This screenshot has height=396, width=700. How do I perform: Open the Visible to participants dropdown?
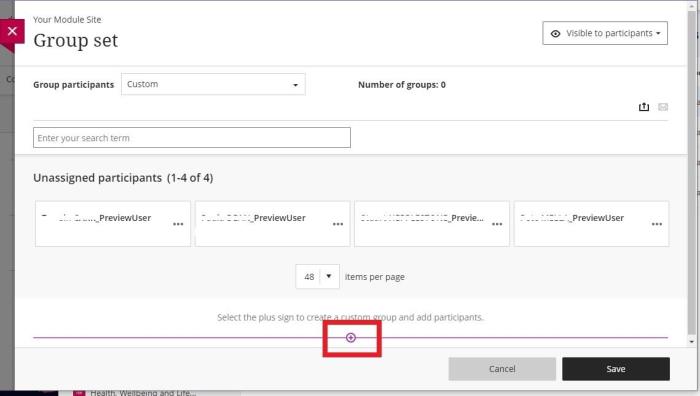[x=605, y=33]
